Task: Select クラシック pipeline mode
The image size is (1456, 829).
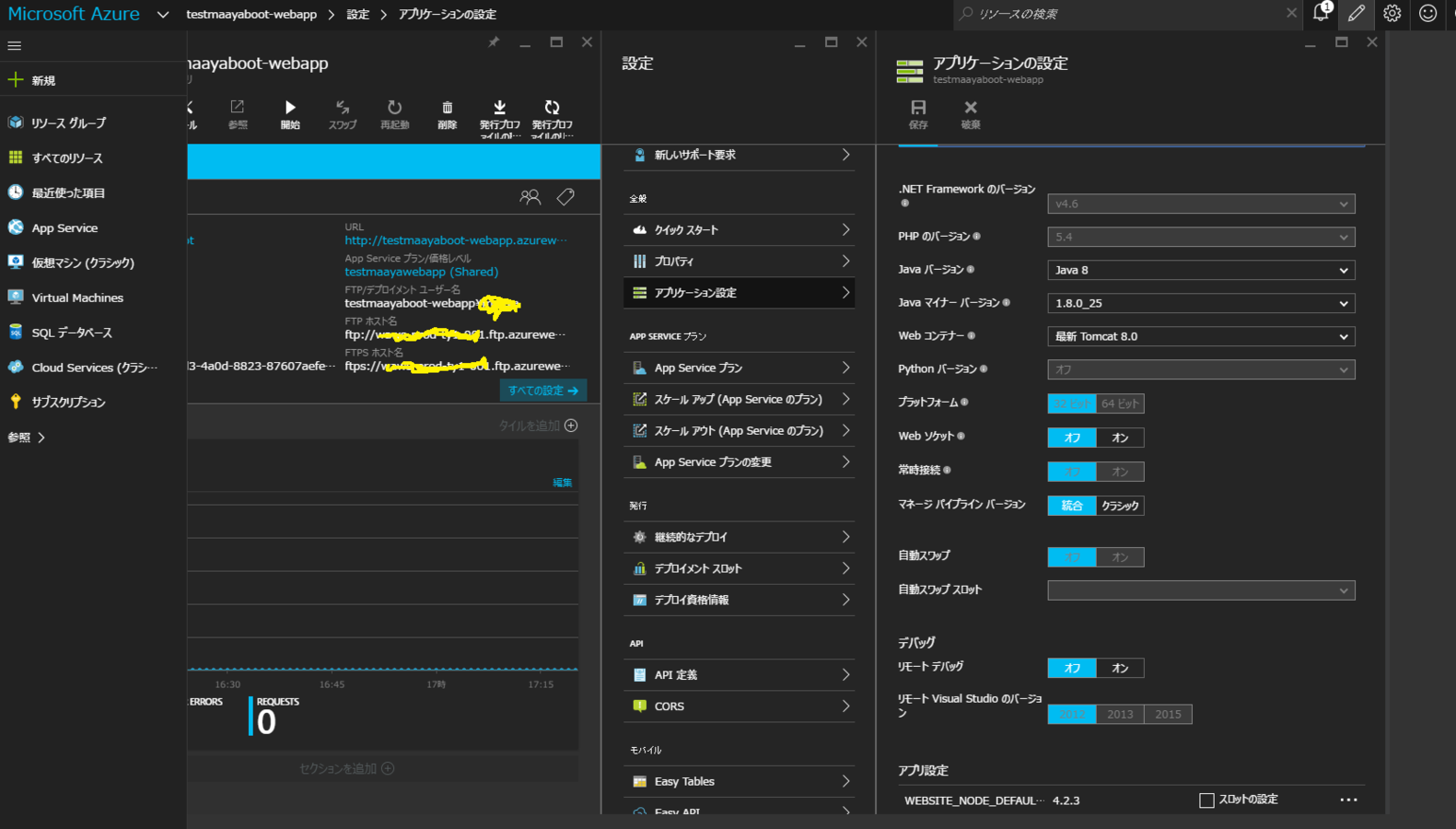Action: [1120, 506]
